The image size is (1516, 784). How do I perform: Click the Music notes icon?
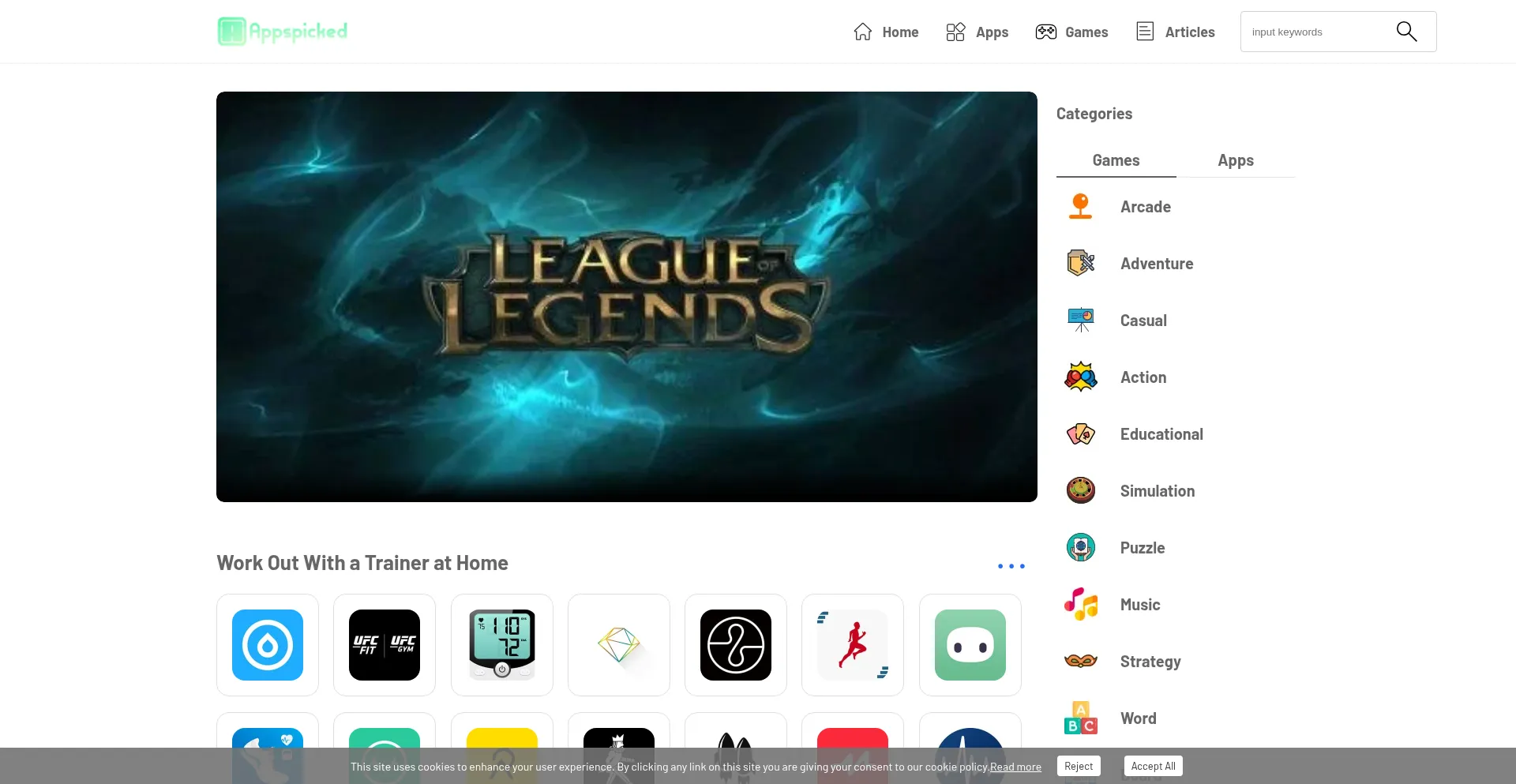pyautogui.click(x=1081, y=604)
